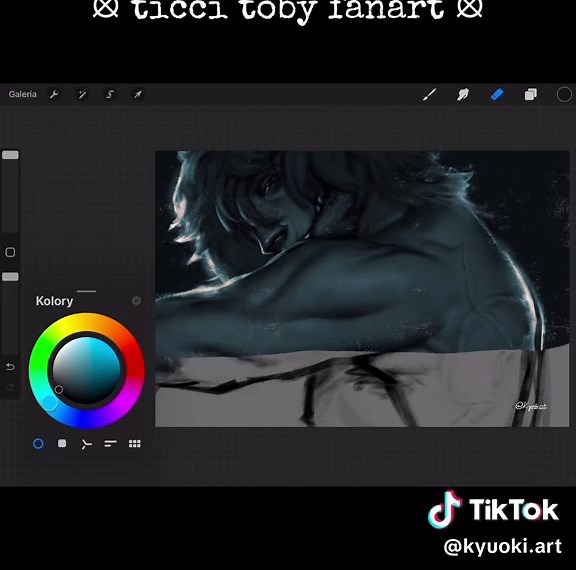This screenshot has width=576, height=570.
Task: Switch to the Disc color mode tab
Action: click(38, 444)
